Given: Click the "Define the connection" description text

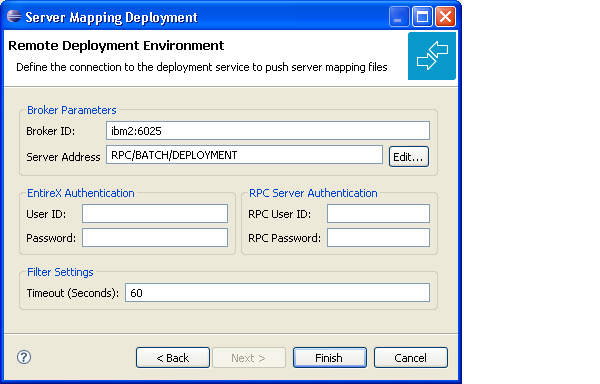Looking at the screenshot, I should (x=202, y=67).
